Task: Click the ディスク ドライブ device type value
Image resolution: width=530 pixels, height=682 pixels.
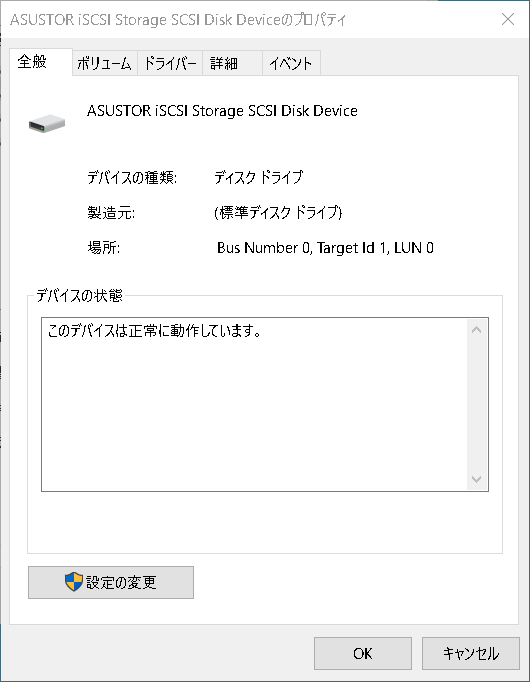Action: [258, 177]
